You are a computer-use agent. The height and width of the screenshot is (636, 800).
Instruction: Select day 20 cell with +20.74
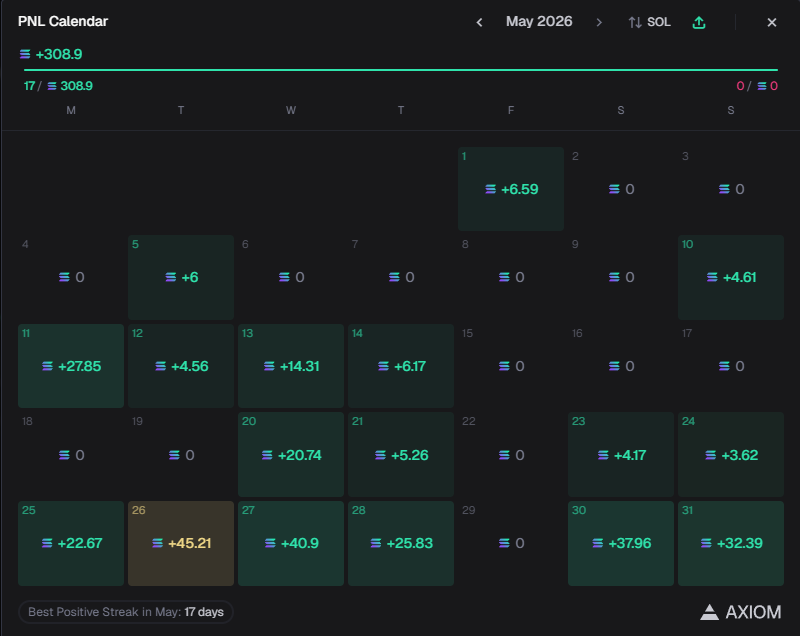click(291, 454)
